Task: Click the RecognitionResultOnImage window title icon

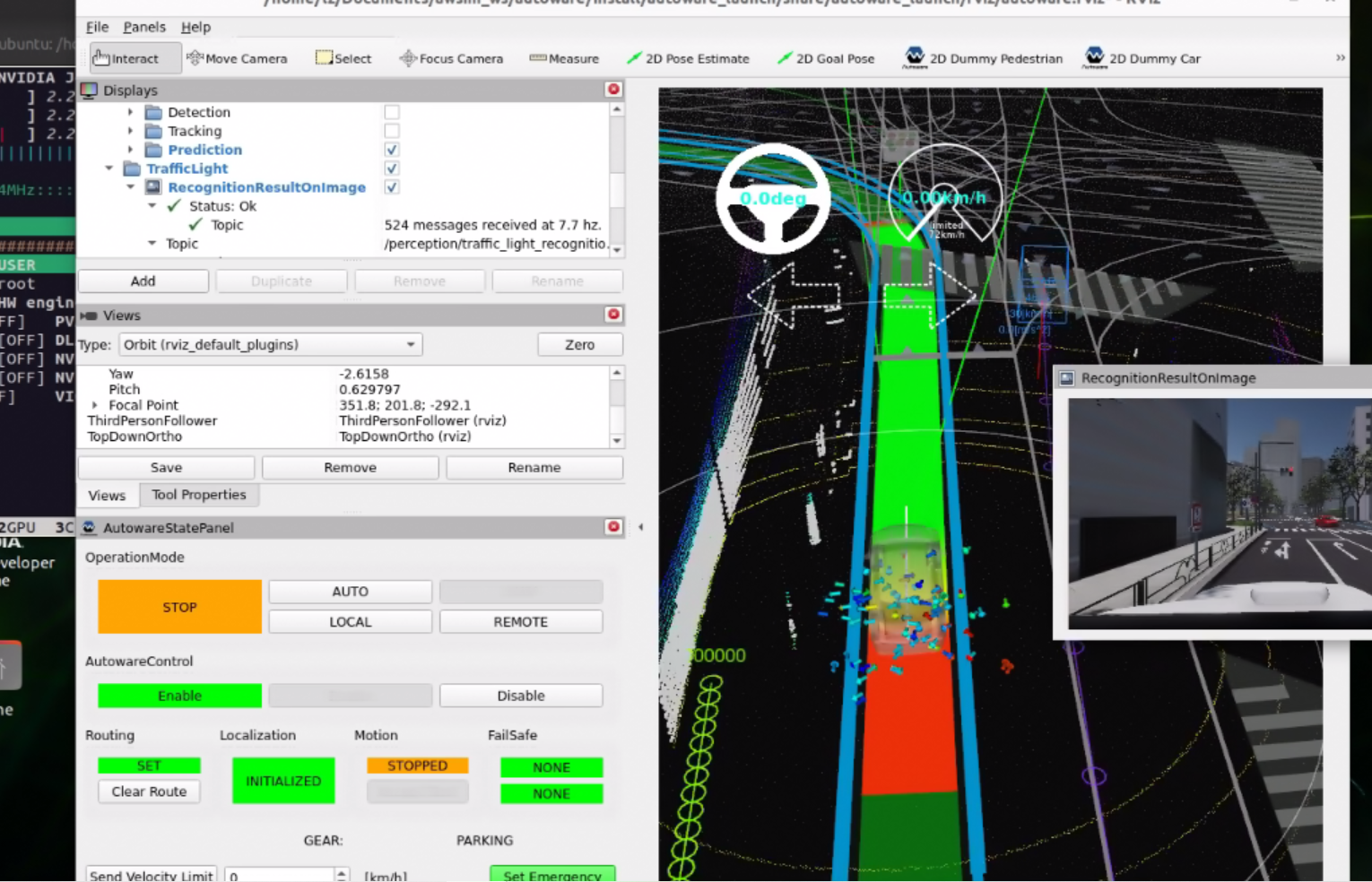Action: (x=1067, y=378)
